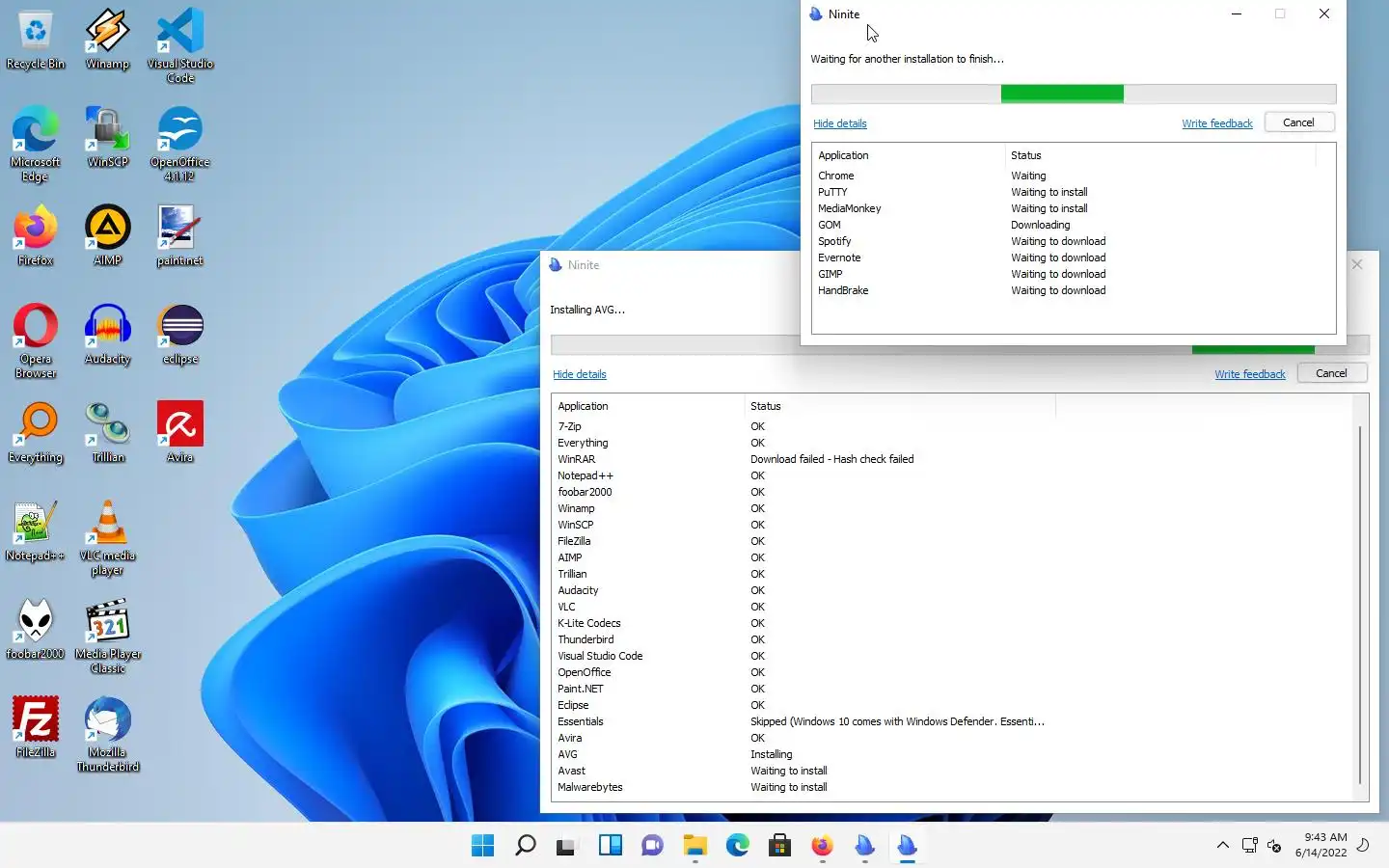Click the Audacity desktop shortcut
The width and height of the screenshot is (1389, 868).
[x=107, y=335]
